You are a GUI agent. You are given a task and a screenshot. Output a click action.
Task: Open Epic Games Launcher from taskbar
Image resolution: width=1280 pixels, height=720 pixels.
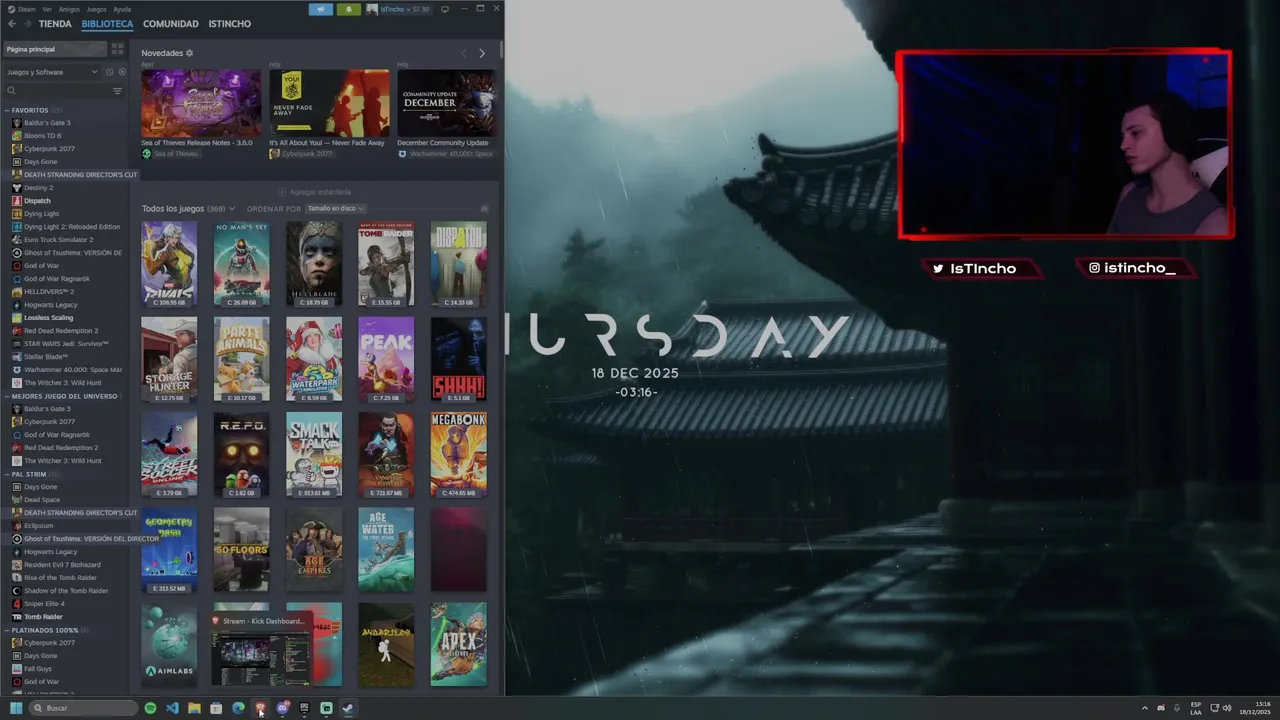coord(304,708)
